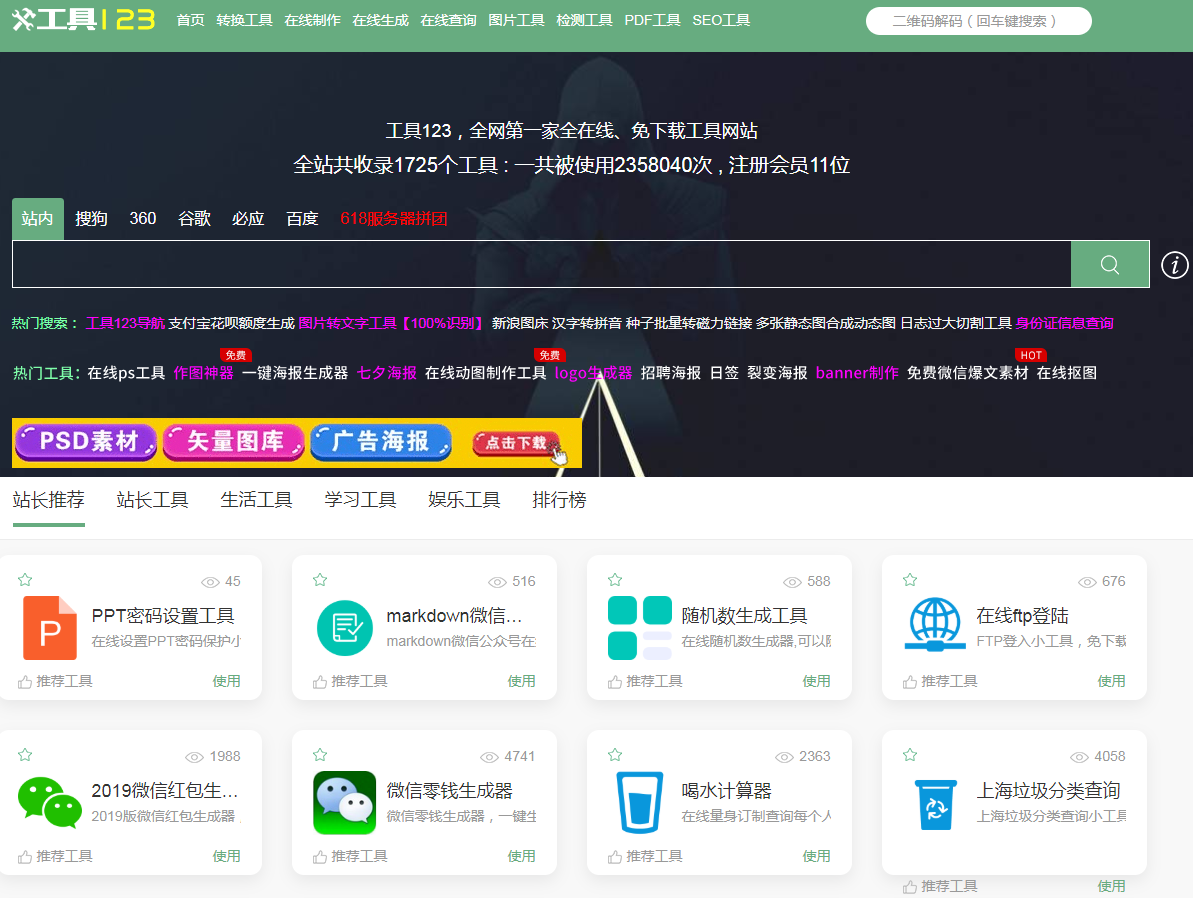
Task: Select the 随机数生成工具 dice icon
Action: pyautogui.click(x=639, y=627)
